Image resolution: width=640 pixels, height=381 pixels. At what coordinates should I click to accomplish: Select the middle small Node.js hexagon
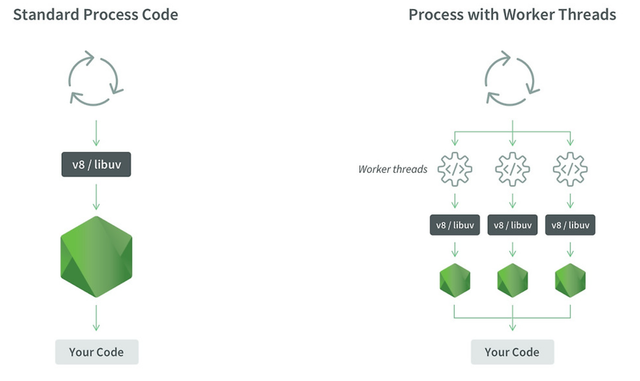point(512,280)
